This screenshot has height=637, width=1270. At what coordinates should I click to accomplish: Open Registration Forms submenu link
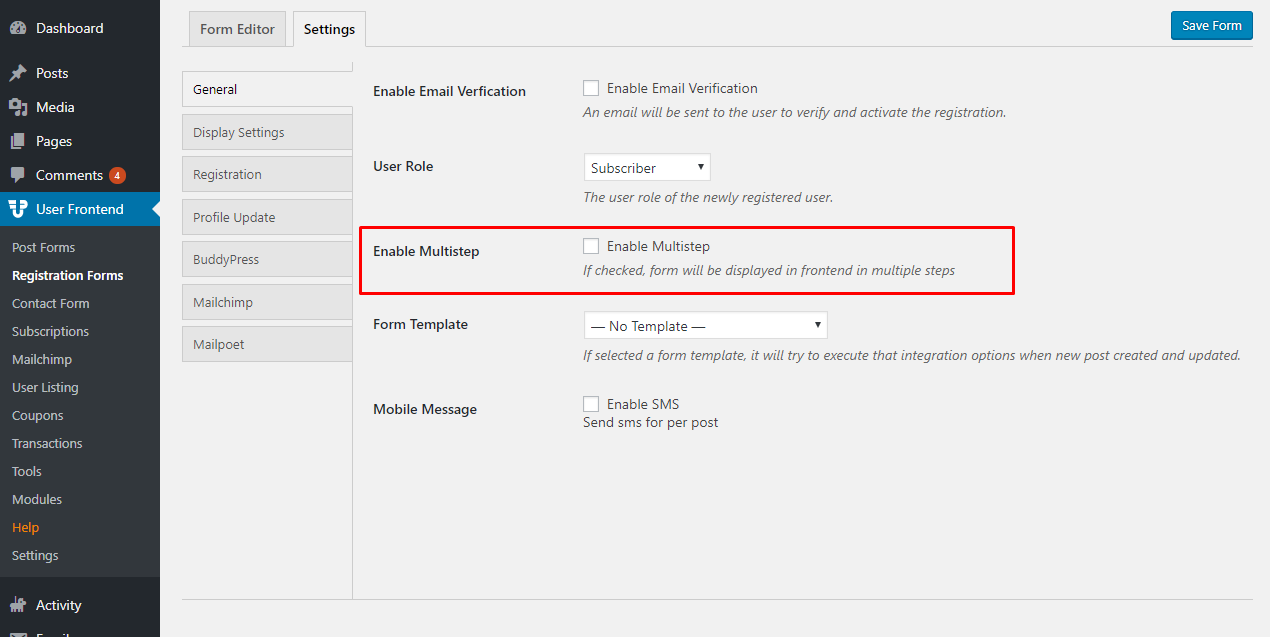point(68,275)
